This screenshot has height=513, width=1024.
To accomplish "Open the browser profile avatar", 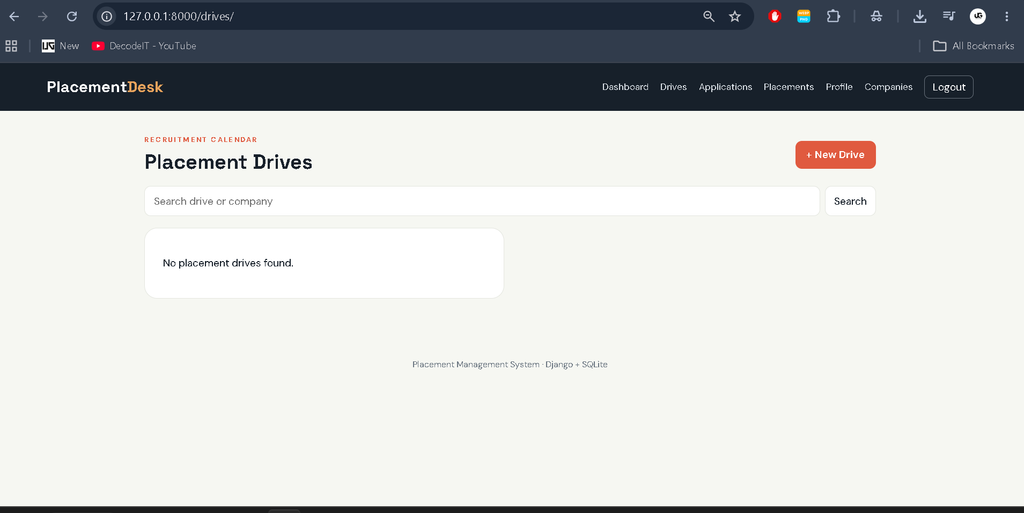I will (978, 16).
